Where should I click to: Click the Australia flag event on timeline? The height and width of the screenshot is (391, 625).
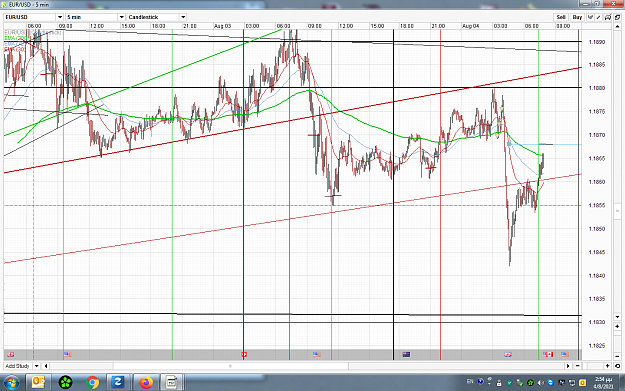[406, 354]
